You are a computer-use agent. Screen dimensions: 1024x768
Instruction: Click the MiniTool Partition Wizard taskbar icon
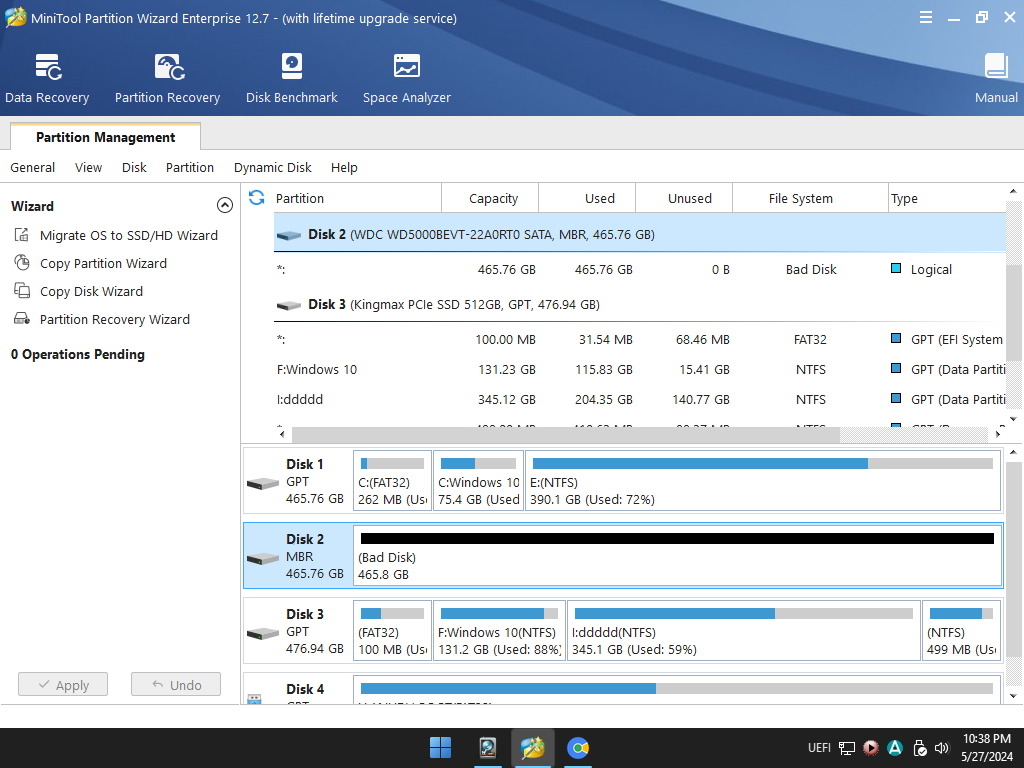(x=532, y=747)
